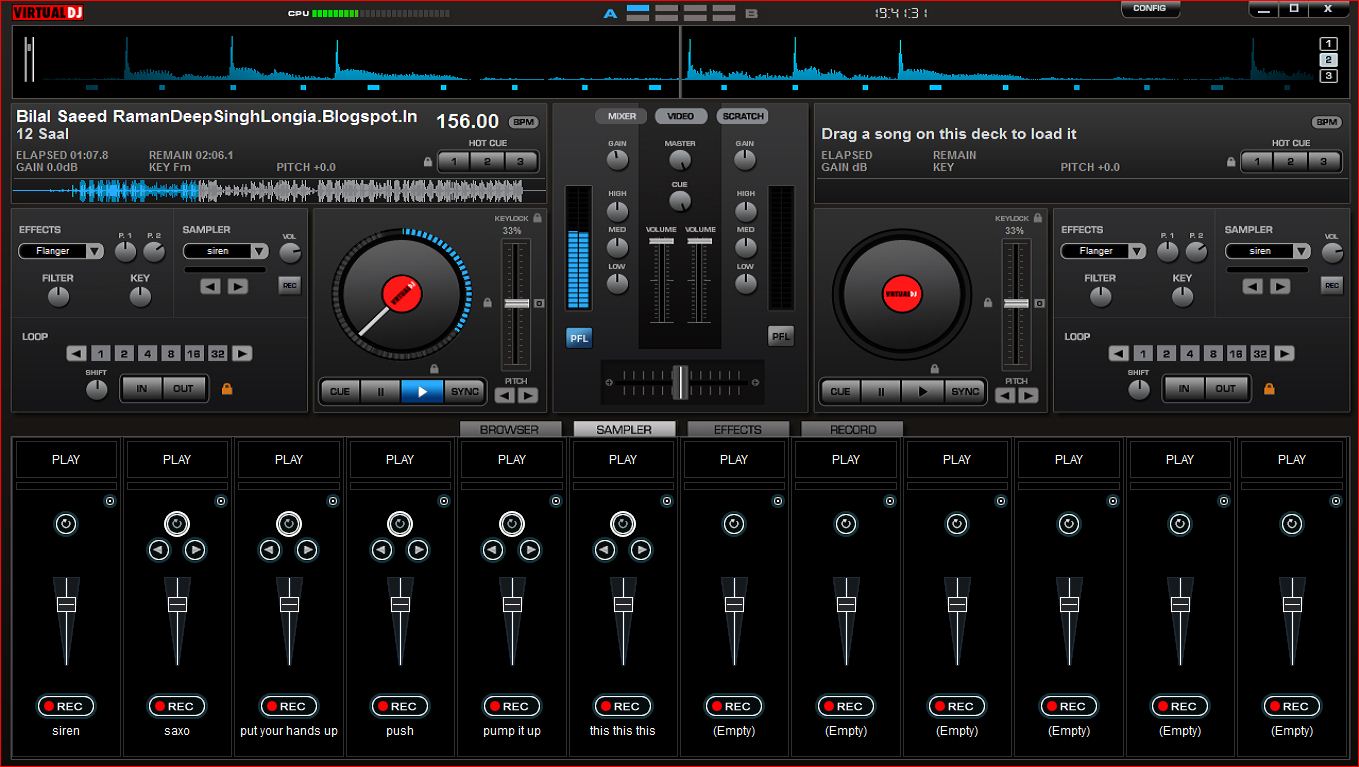Click the pitch reset square on left deck
Image resolution: width=1359 pixels, height=767 pixels.
(x=539, y=303)
